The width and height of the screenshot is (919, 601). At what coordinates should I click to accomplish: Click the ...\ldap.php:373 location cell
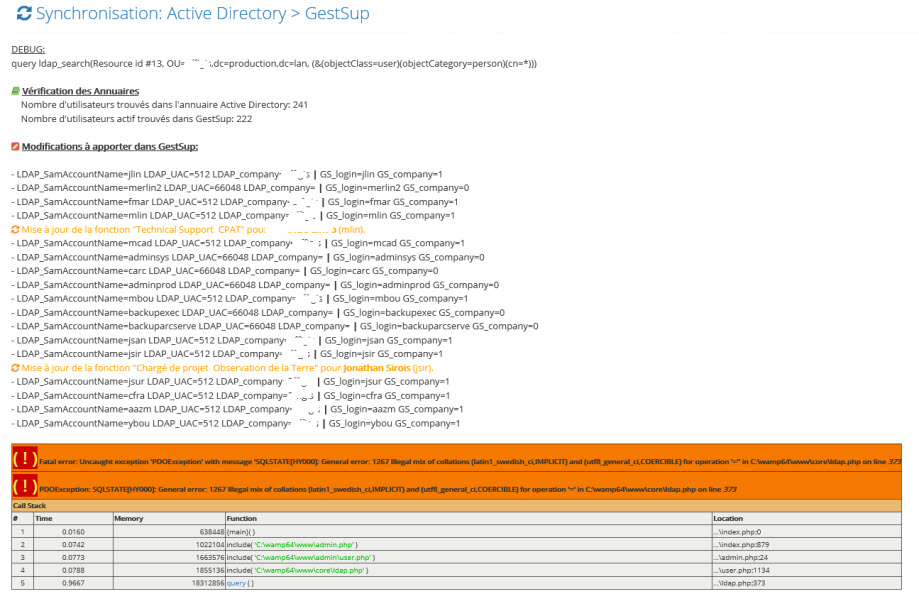(807, 583)
